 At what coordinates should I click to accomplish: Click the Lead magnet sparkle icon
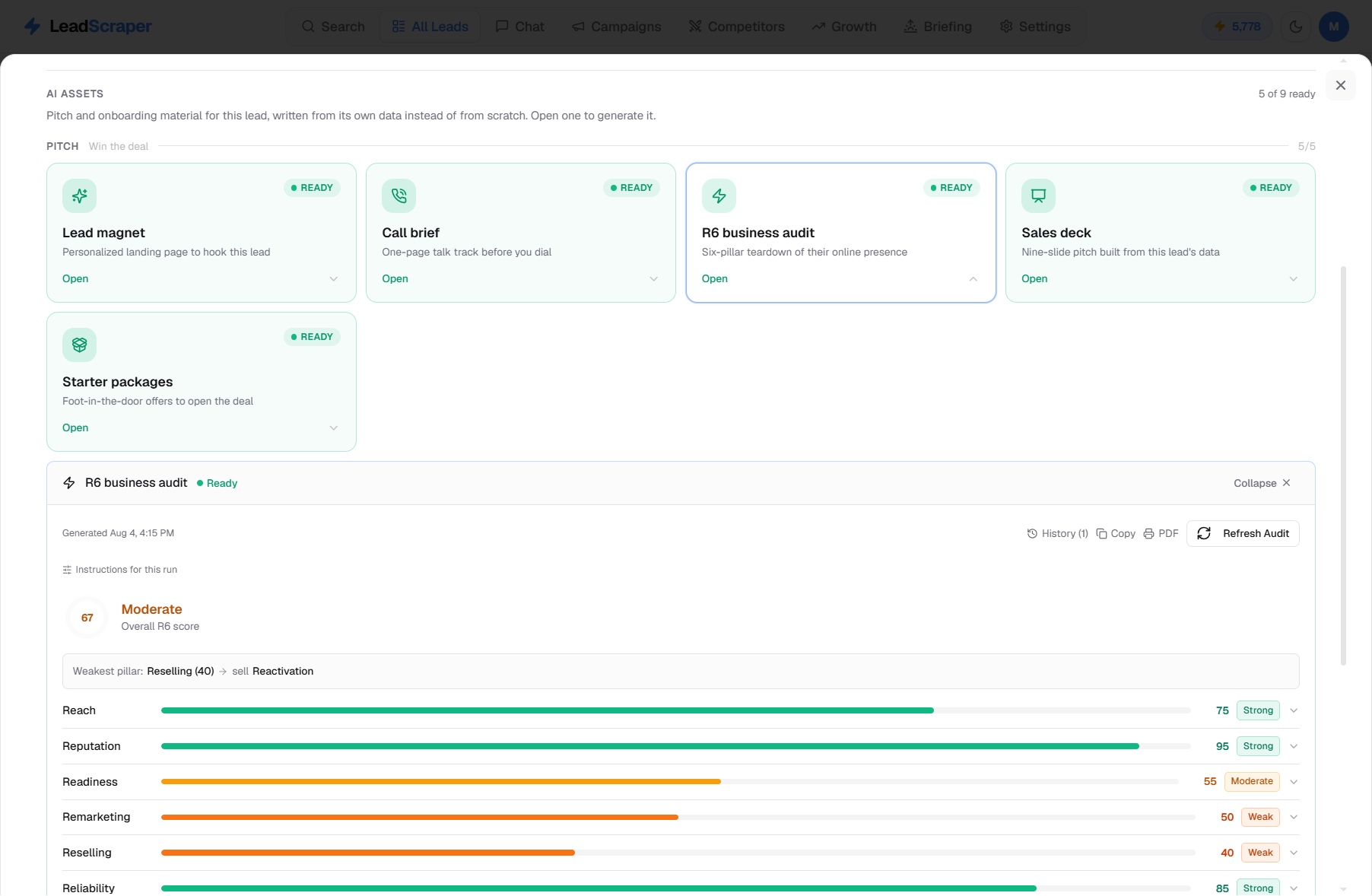tap(79, 196)
